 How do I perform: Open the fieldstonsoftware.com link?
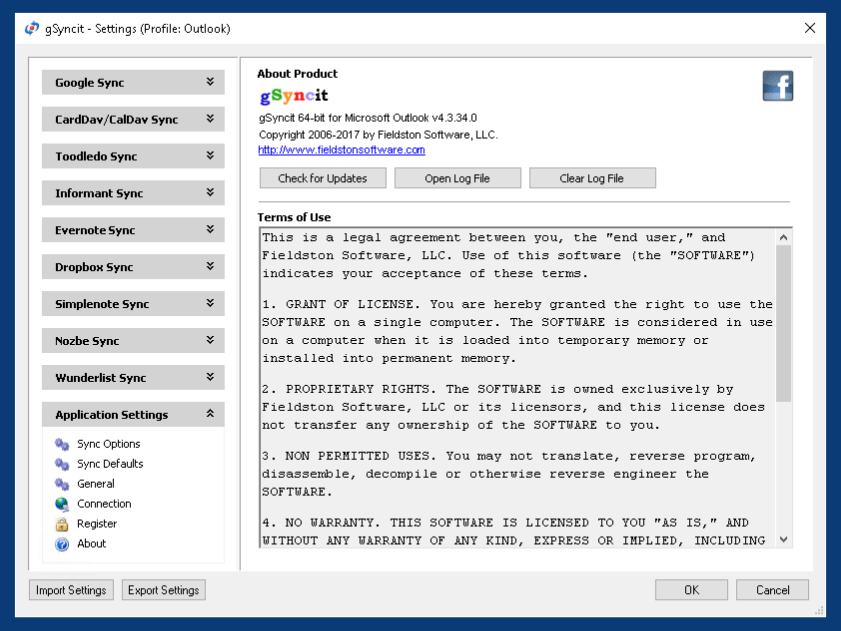pos(342,150)
